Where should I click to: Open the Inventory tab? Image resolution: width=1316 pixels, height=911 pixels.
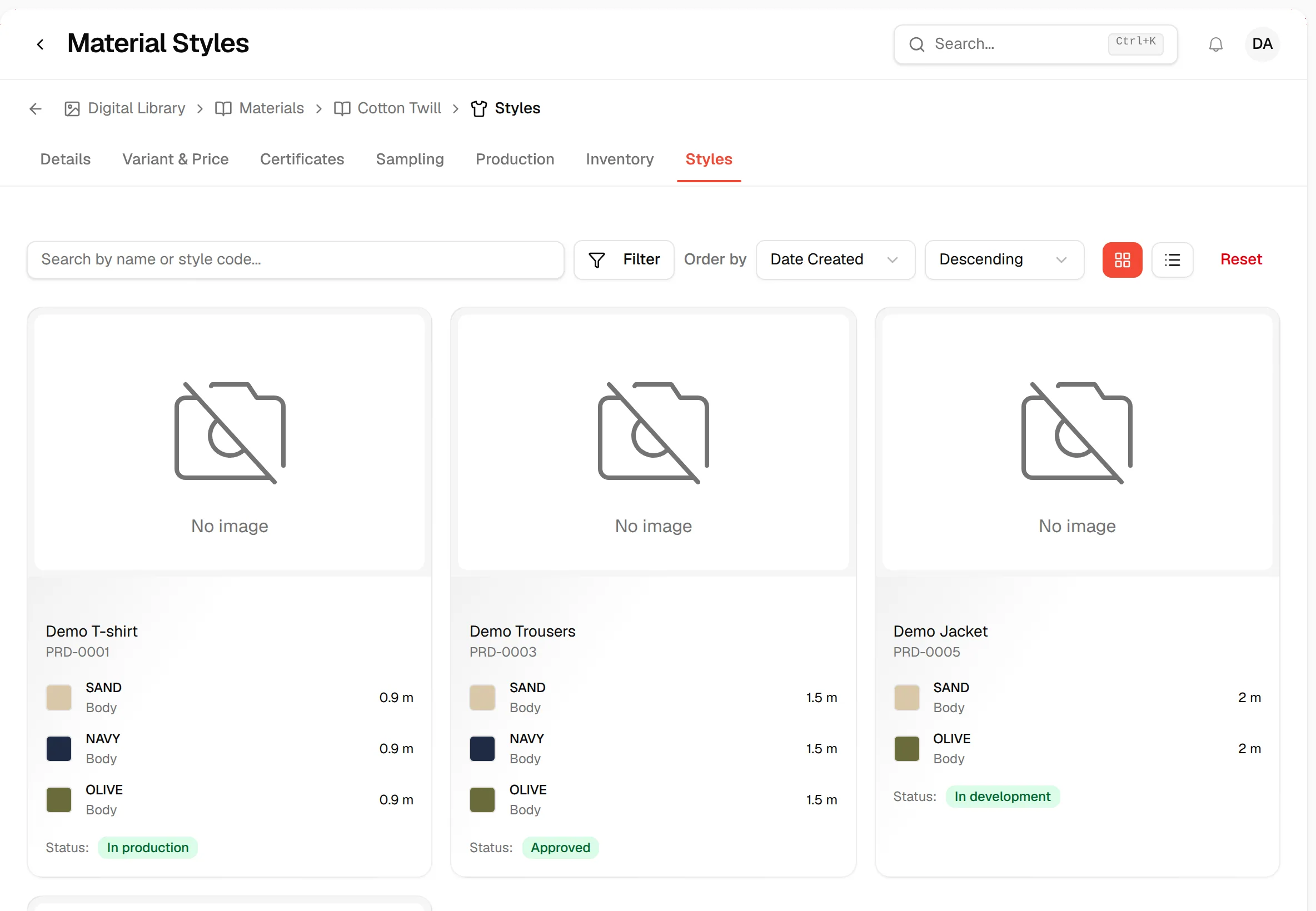(620, 159)
